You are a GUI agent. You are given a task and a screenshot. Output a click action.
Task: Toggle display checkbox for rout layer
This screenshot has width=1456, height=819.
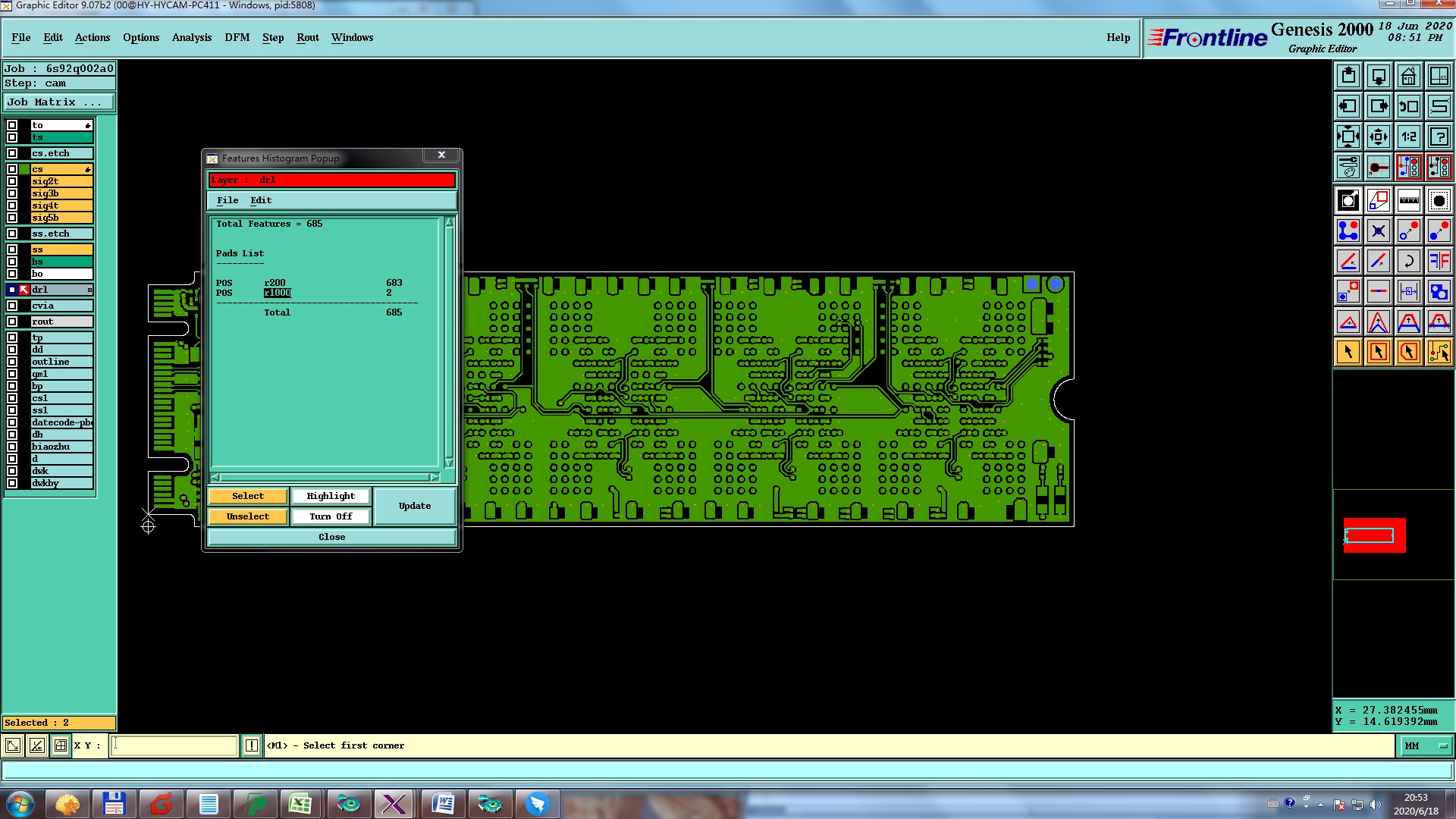coord(12,322)
